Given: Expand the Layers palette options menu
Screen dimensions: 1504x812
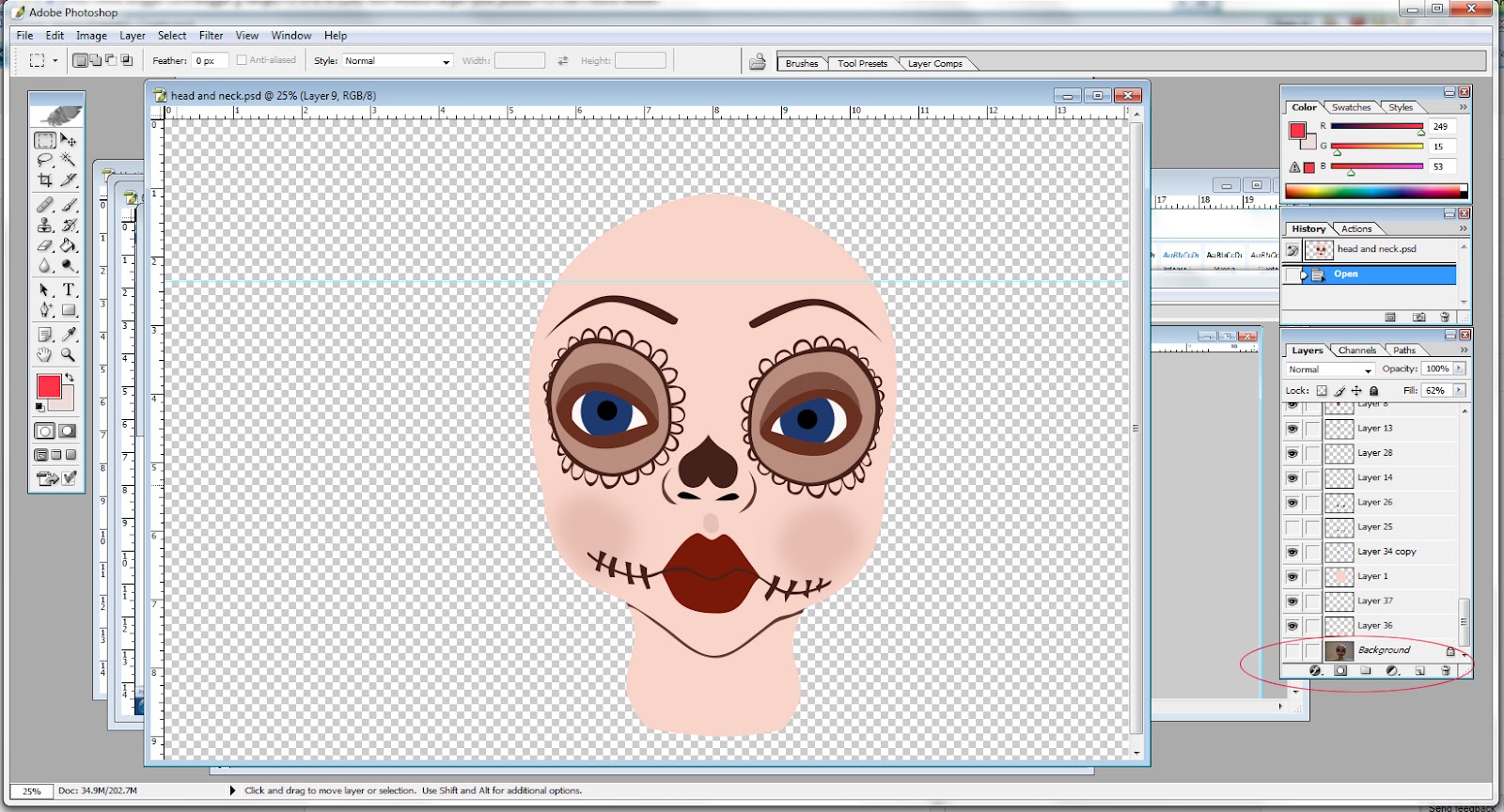Looking at the screenshot, I should coord(1463,350).
